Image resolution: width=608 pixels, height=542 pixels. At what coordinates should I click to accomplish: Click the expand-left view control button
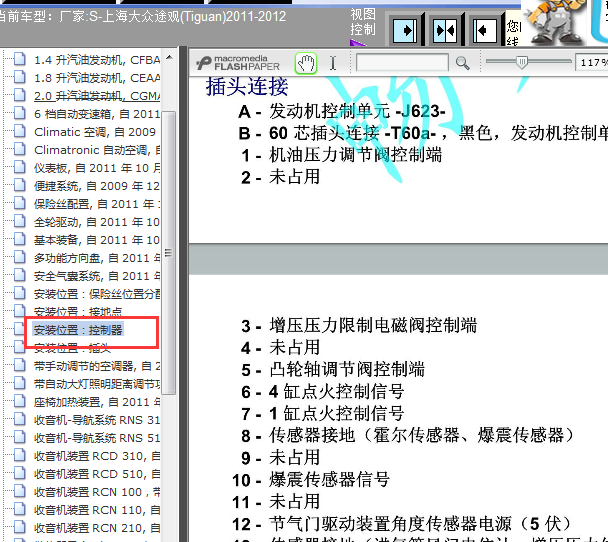pyautogui.click(x=485, y=30)
